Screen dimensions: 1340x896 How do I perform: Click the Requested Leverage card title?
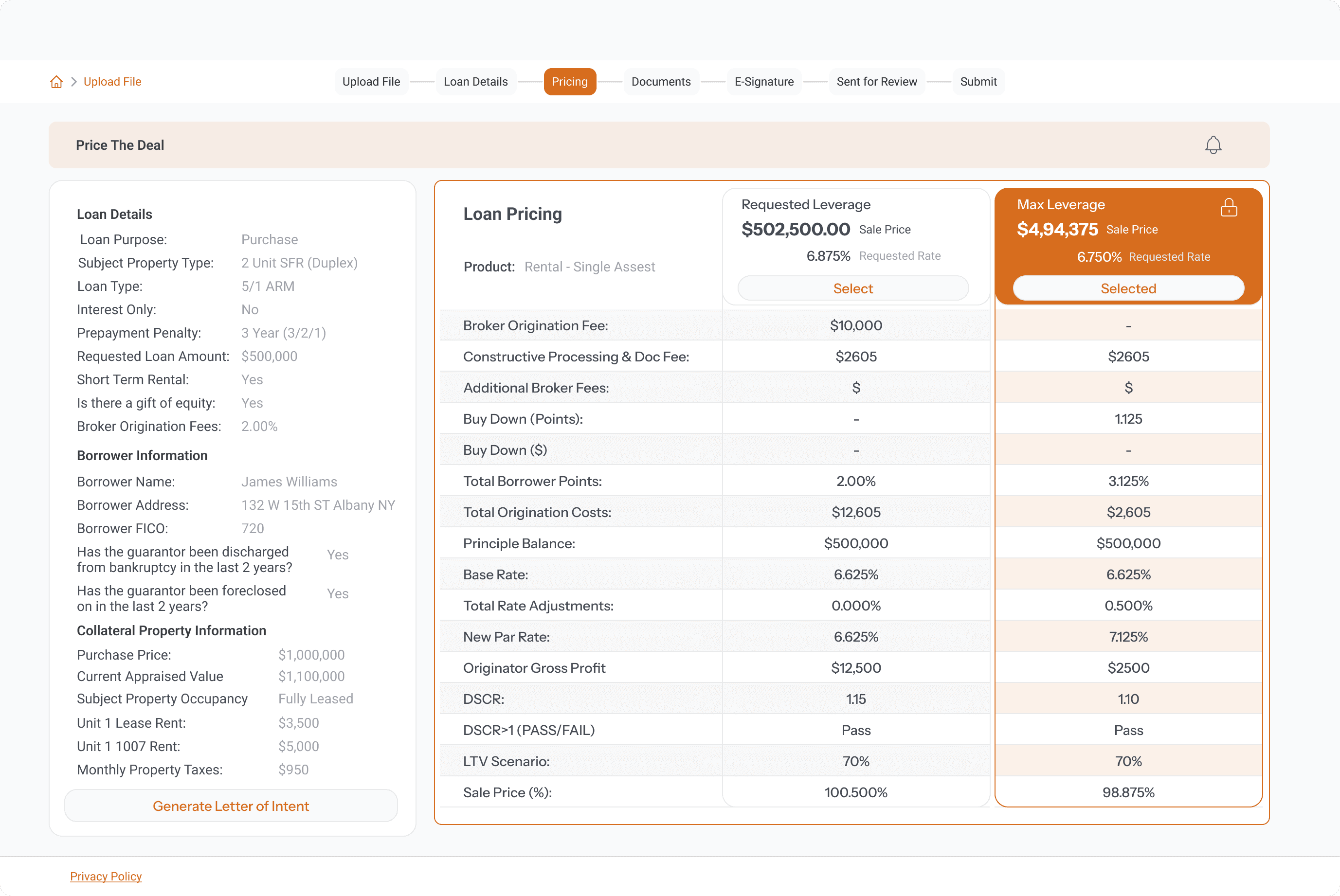[806, 205]
